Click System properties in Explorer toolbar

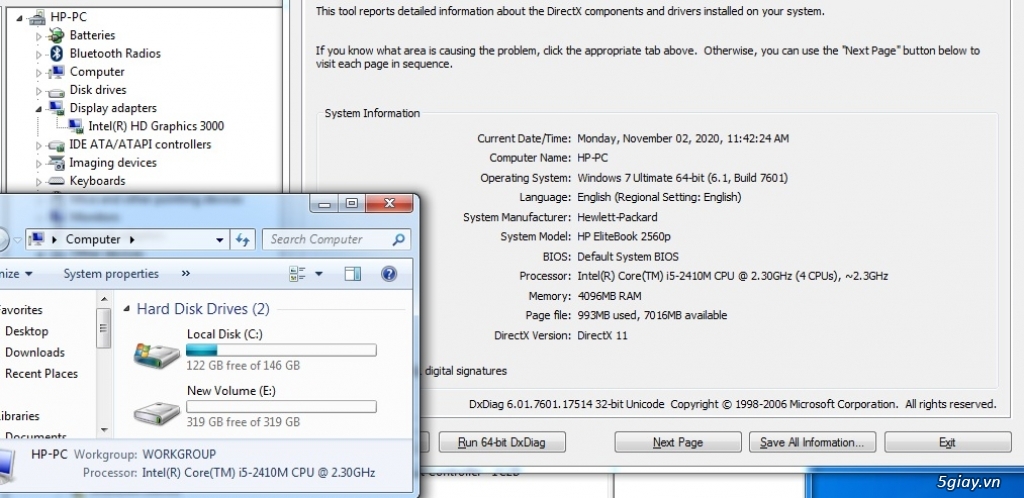pyautogui.click(x=111, y=273)
